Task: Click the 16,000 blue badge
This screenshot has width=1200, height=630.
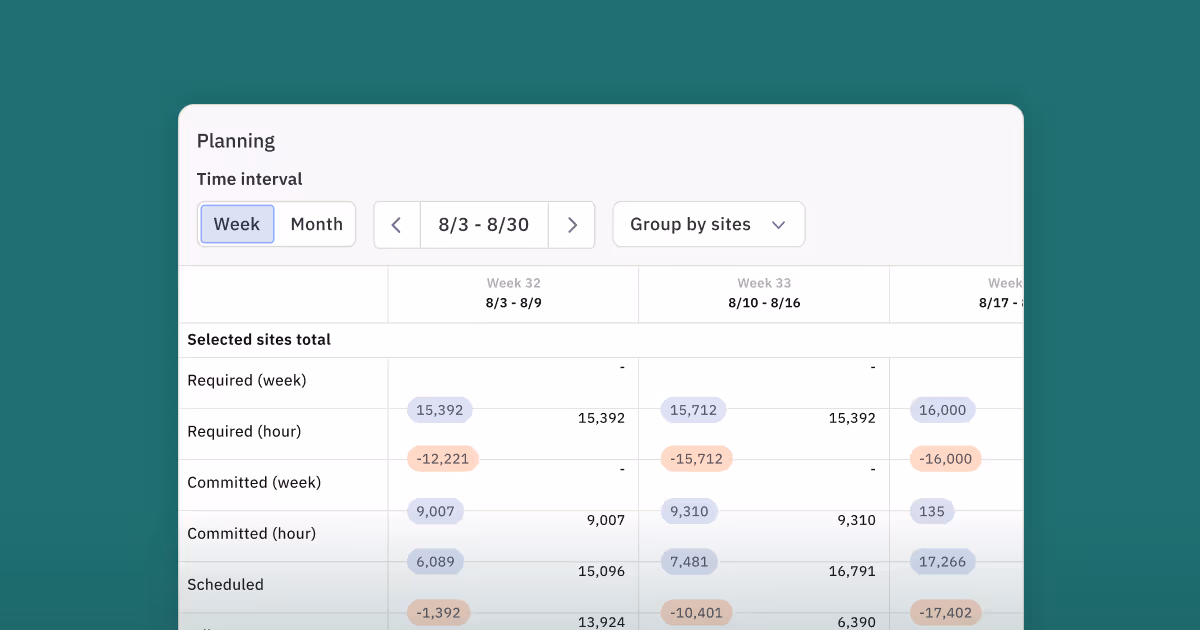Action: pyautogui.click(x=943, y=410)
